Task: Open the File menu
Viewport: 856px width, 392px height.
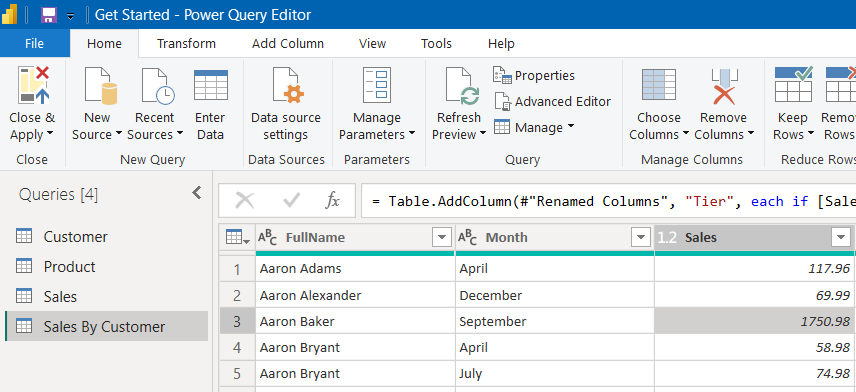Action: 34,44
